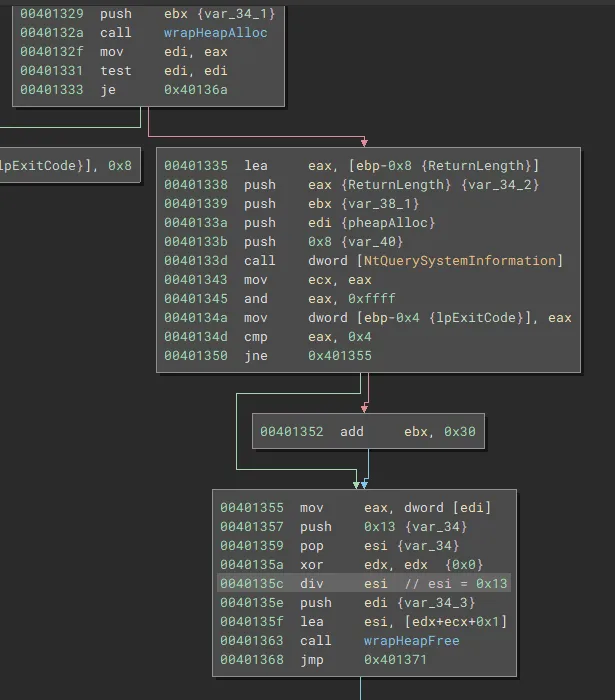Click the address 00401368

252,659
